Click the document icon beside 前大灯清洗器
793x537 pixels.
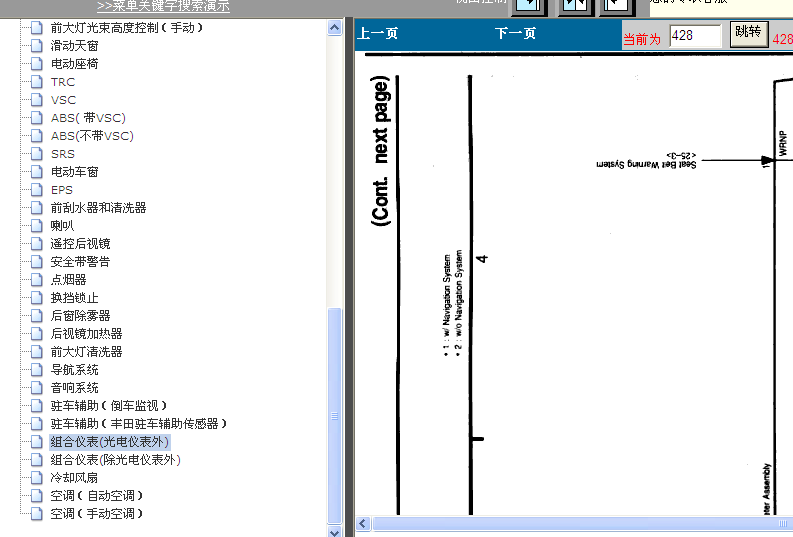tap(36, 352)
